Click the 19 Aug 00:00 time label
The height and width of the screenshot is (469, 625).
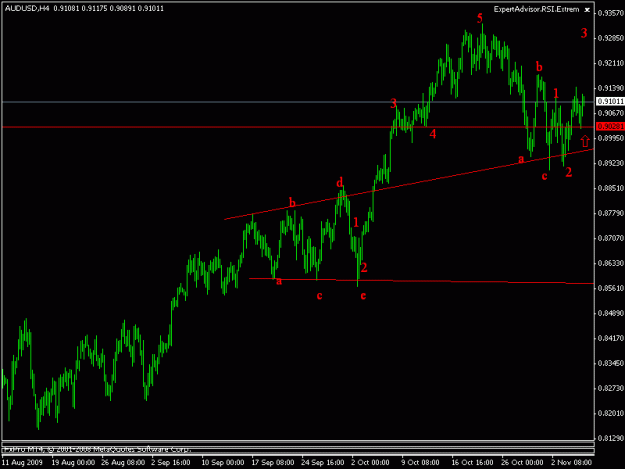(x=73, y=463)
